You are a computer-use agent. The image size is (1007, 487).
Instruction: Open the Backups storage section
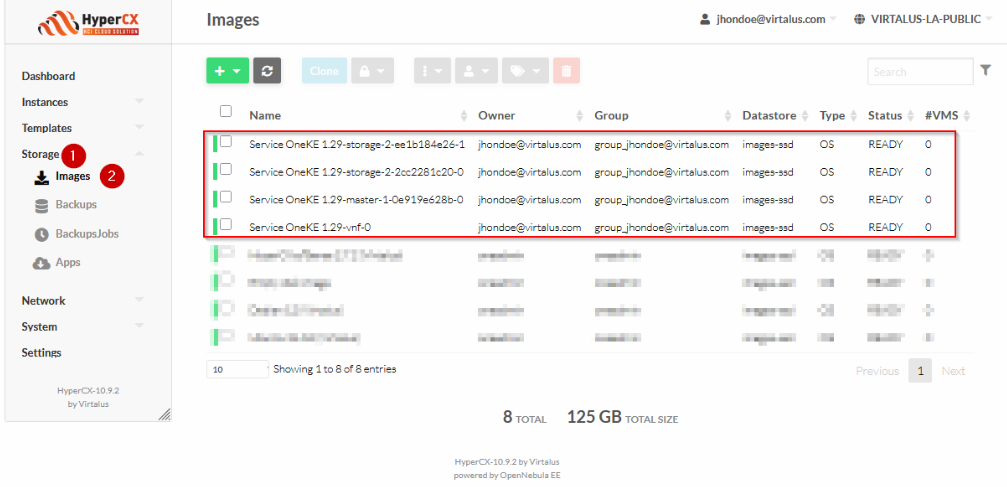click(75, 205)
